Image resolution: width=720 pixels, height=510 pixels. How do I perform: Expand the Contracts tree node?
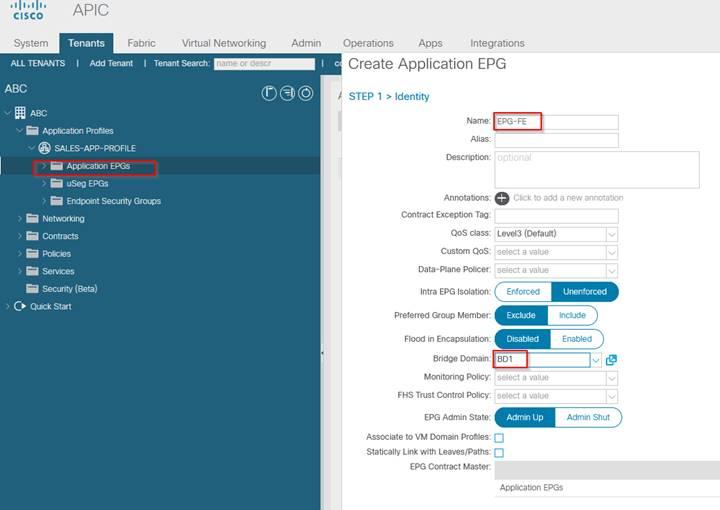coord(20,236)
